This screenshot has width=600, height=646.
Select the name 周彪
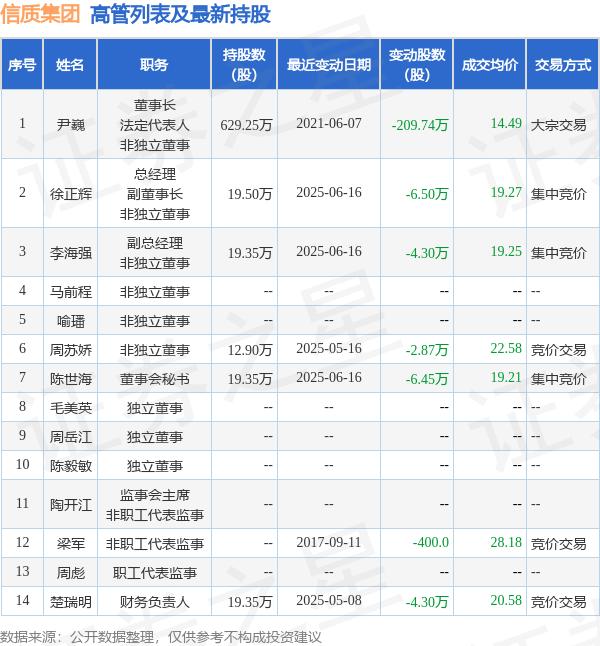[71, 573]
